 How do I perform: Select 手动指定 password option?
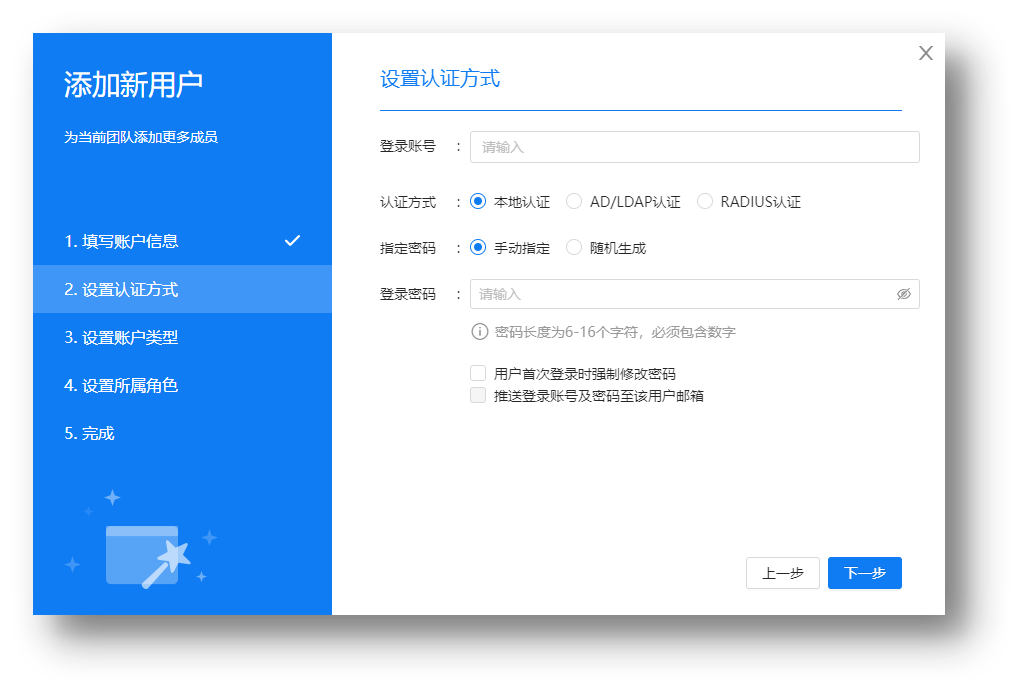pyautogui.click(x=478, y=248)
